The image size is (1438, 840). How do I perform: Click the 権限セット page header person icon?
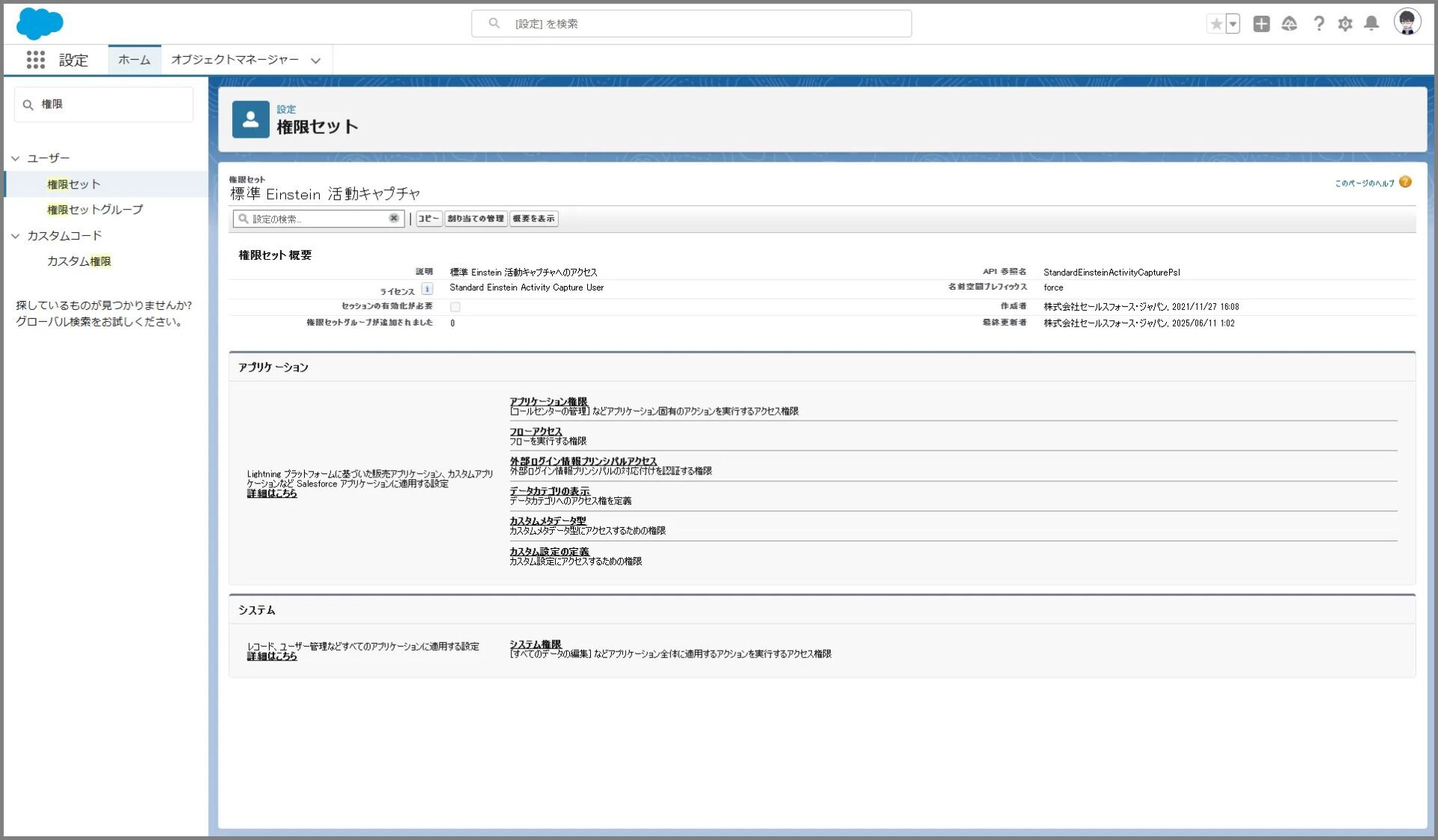(x=251, y=120)
